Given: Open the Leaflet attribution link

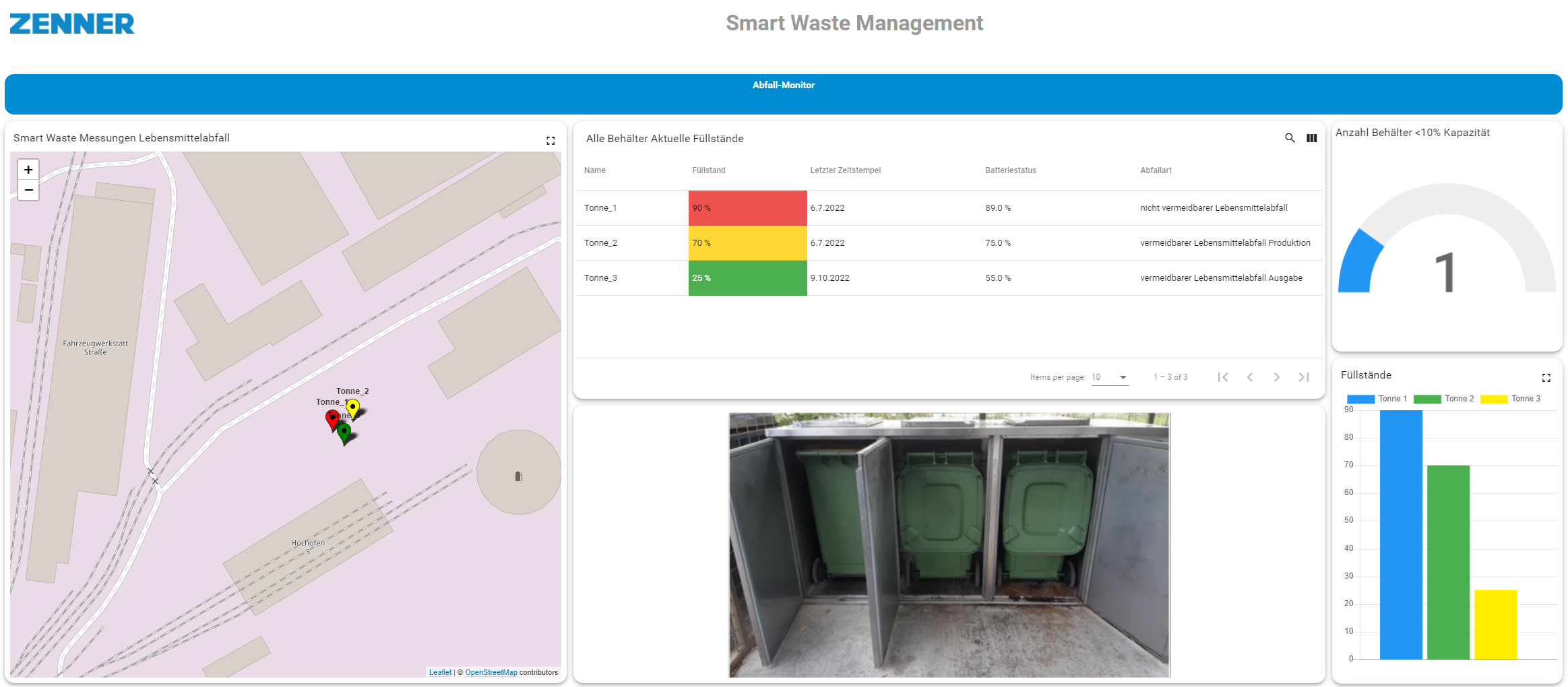Looking at the screenshot, I should click(440, 672).
